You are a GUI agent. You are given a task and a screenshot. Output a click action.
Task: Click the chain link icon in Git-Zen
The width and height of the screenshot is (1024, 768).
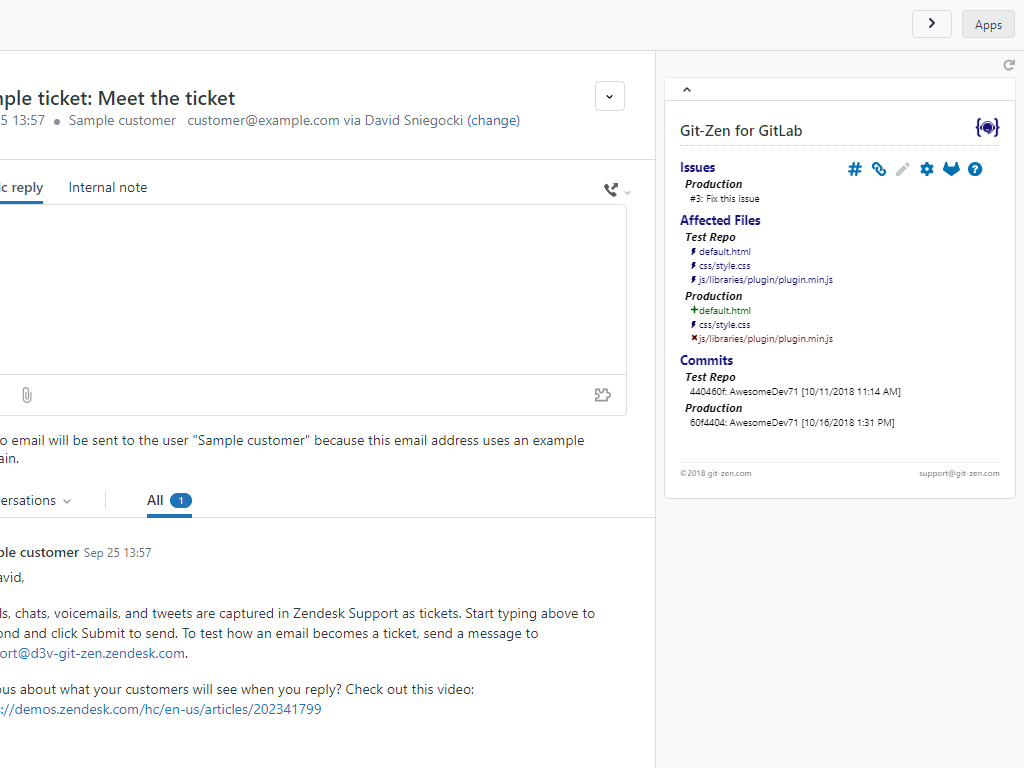pos(879,169)
